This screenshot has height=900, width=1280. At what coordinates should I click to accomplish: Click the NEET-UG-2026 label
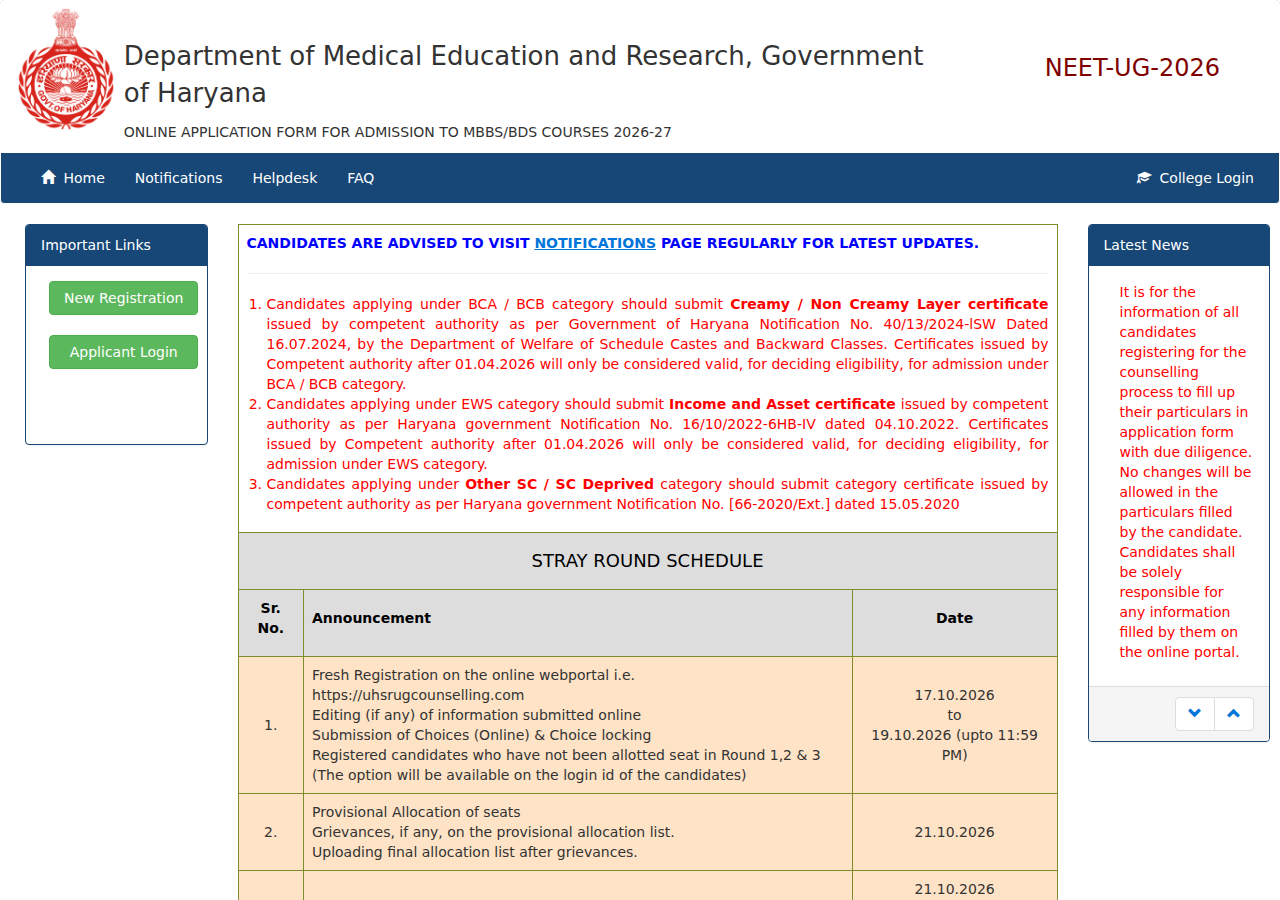pyautogui.click(x=1132, y=68)
